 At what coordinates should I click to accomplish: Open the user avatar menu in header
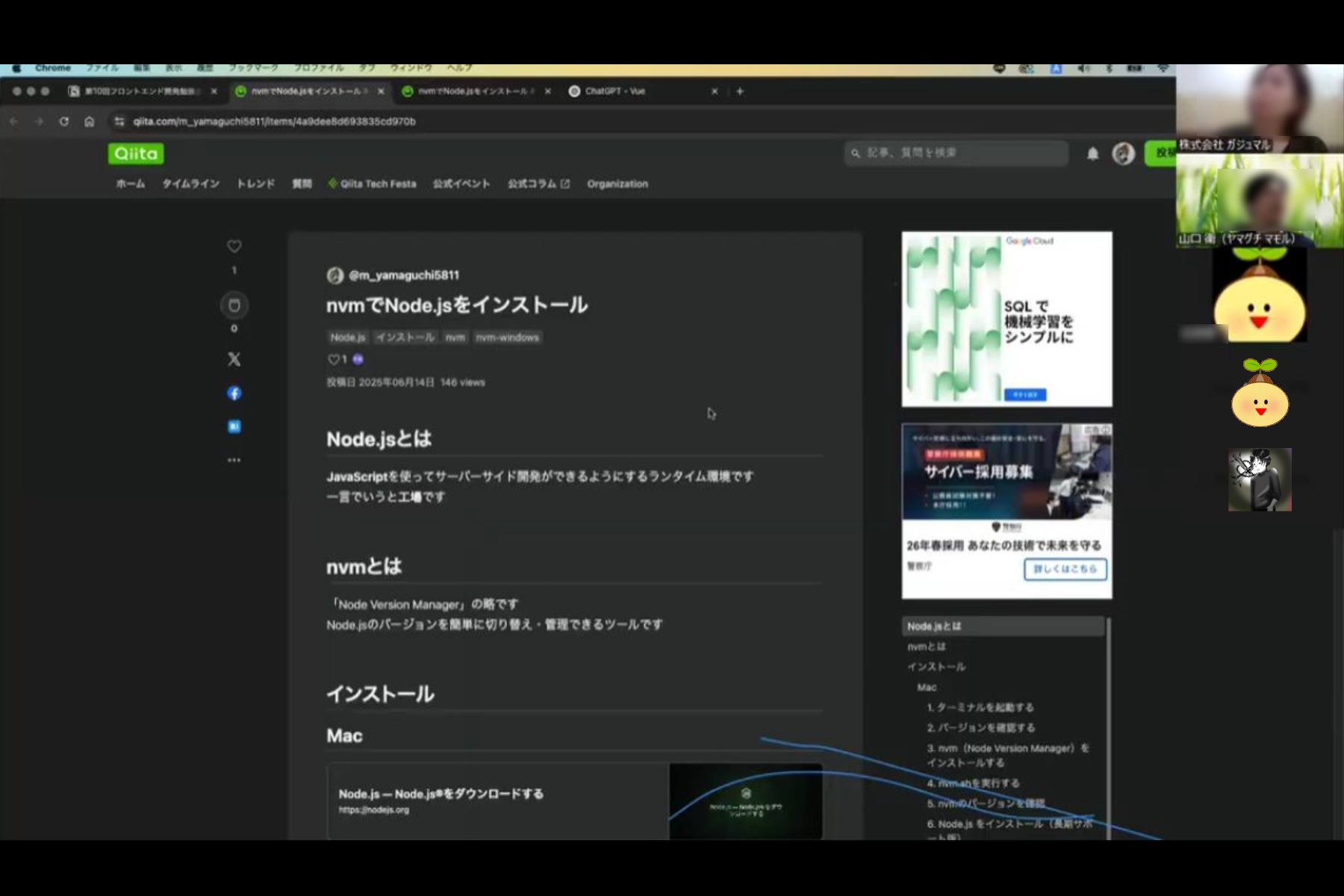click(1123, 154)
